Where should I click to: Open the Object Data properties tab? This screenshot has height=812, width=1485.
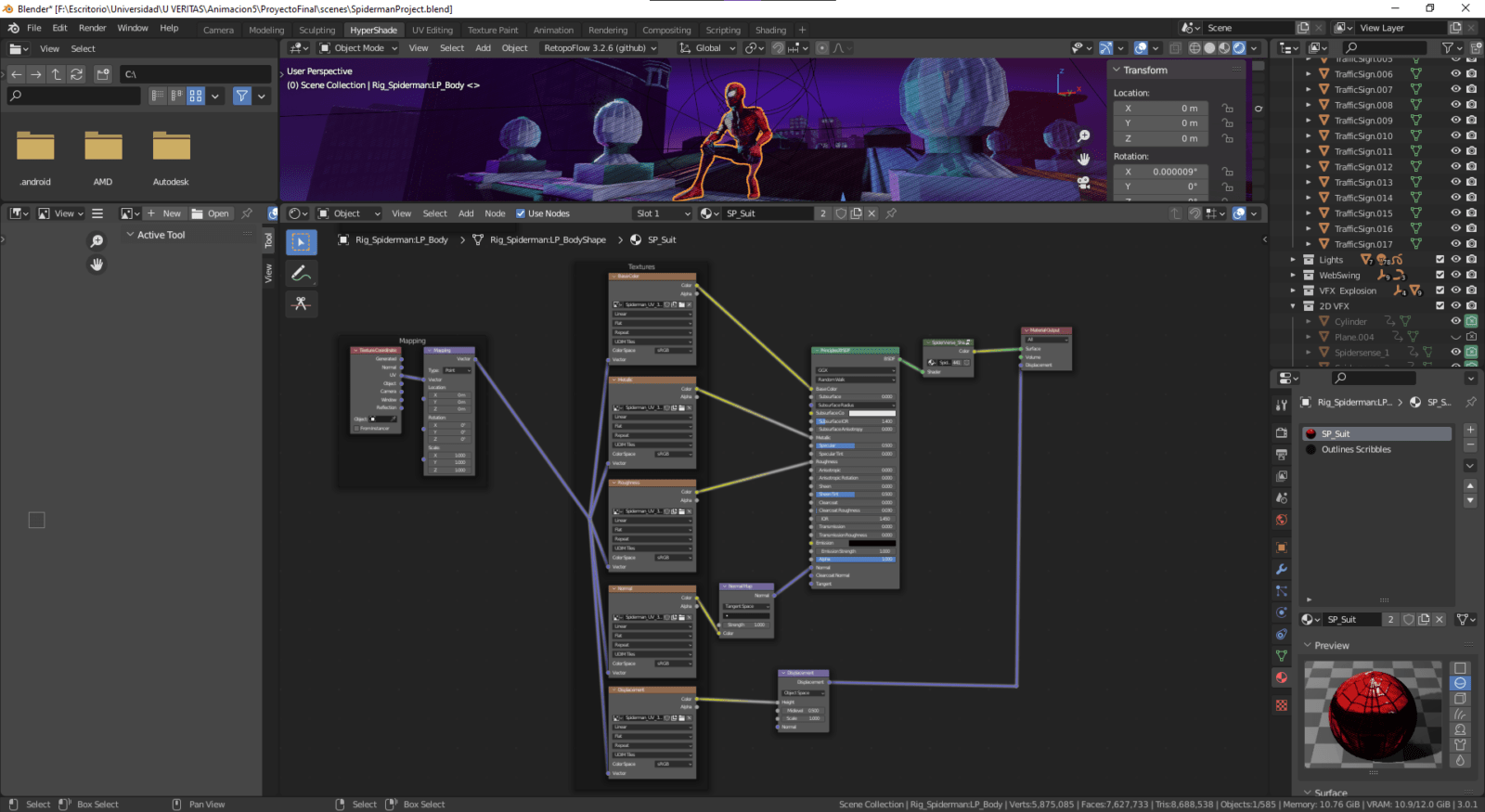(1282, 655)
